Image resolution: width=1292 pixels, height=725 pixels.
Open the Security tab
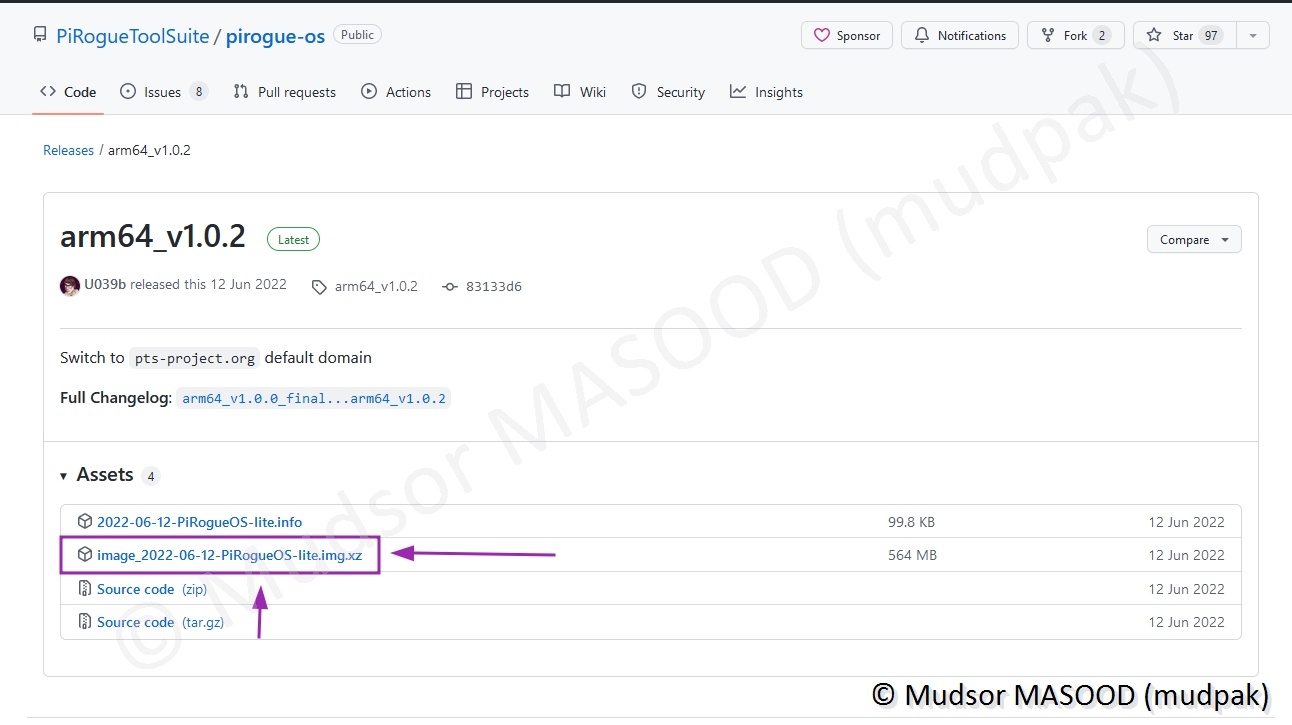[668, 92]
